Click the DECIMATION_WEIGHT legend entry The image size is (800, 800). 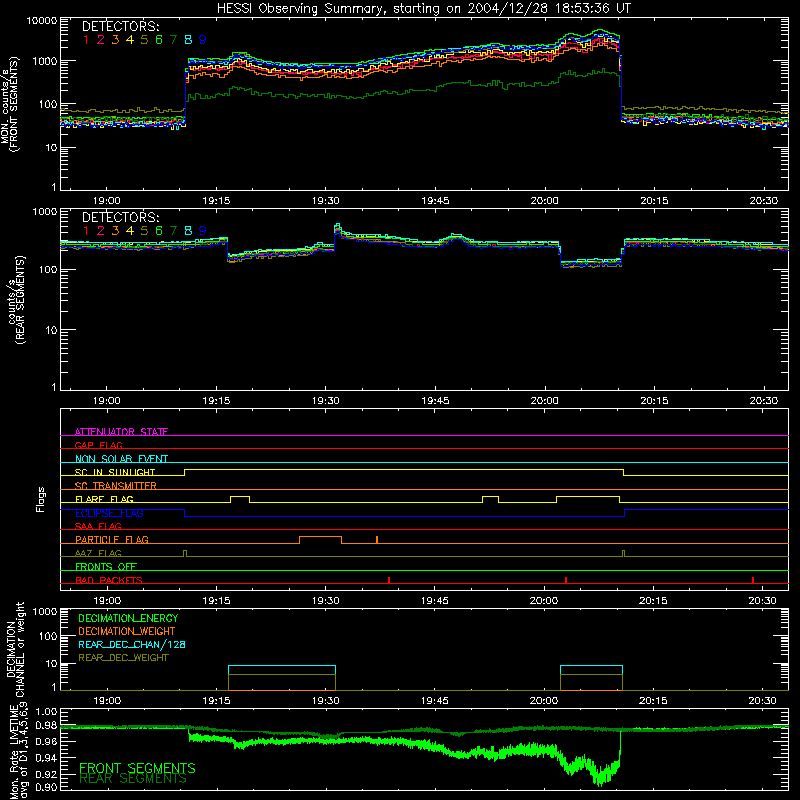click(127, 631)
